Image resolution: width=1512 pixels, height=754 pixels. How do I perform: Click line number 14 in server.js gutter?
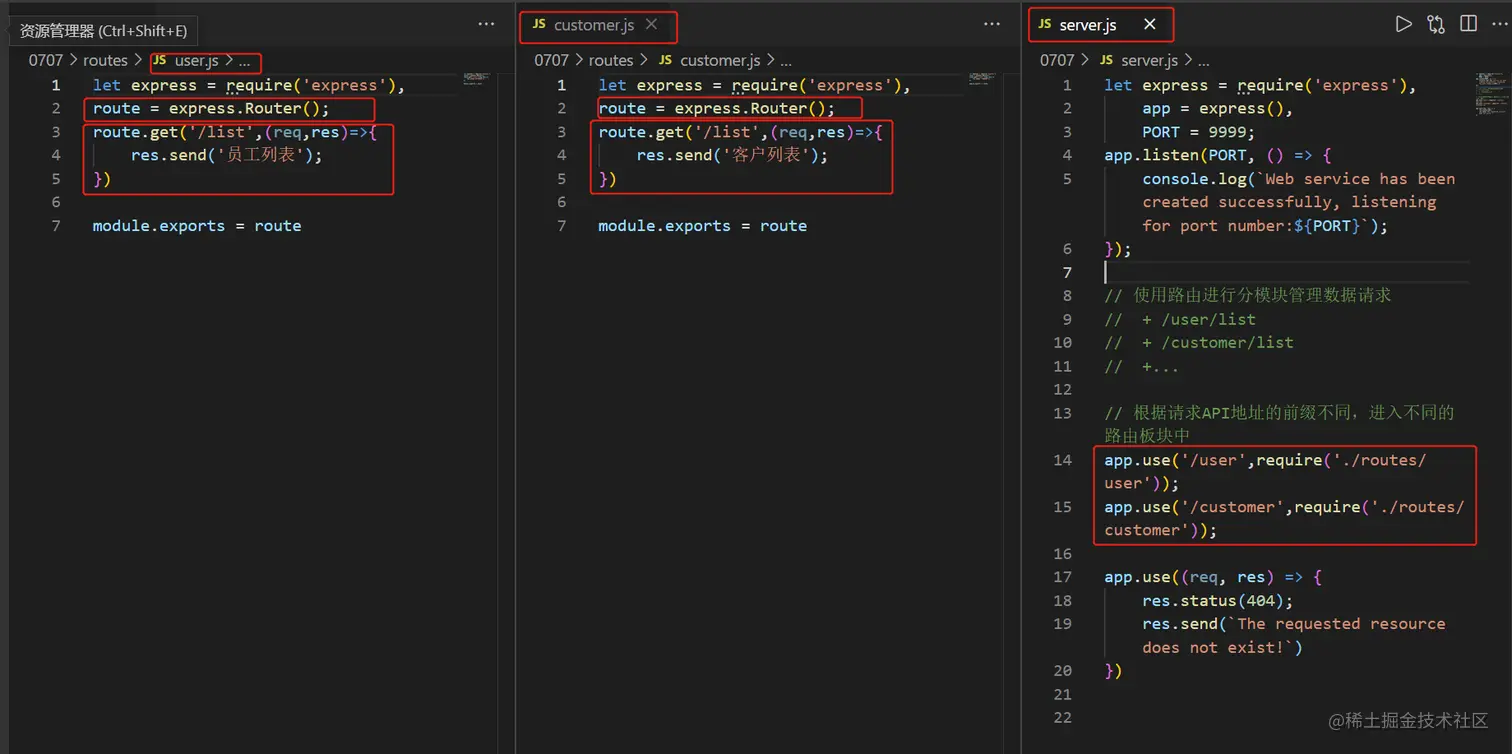pyautogui.click(x=1062, y=460)
